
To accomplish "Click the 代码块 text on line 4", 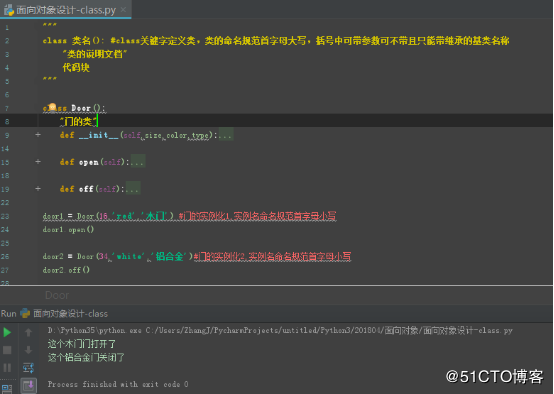I will (76, 67).
